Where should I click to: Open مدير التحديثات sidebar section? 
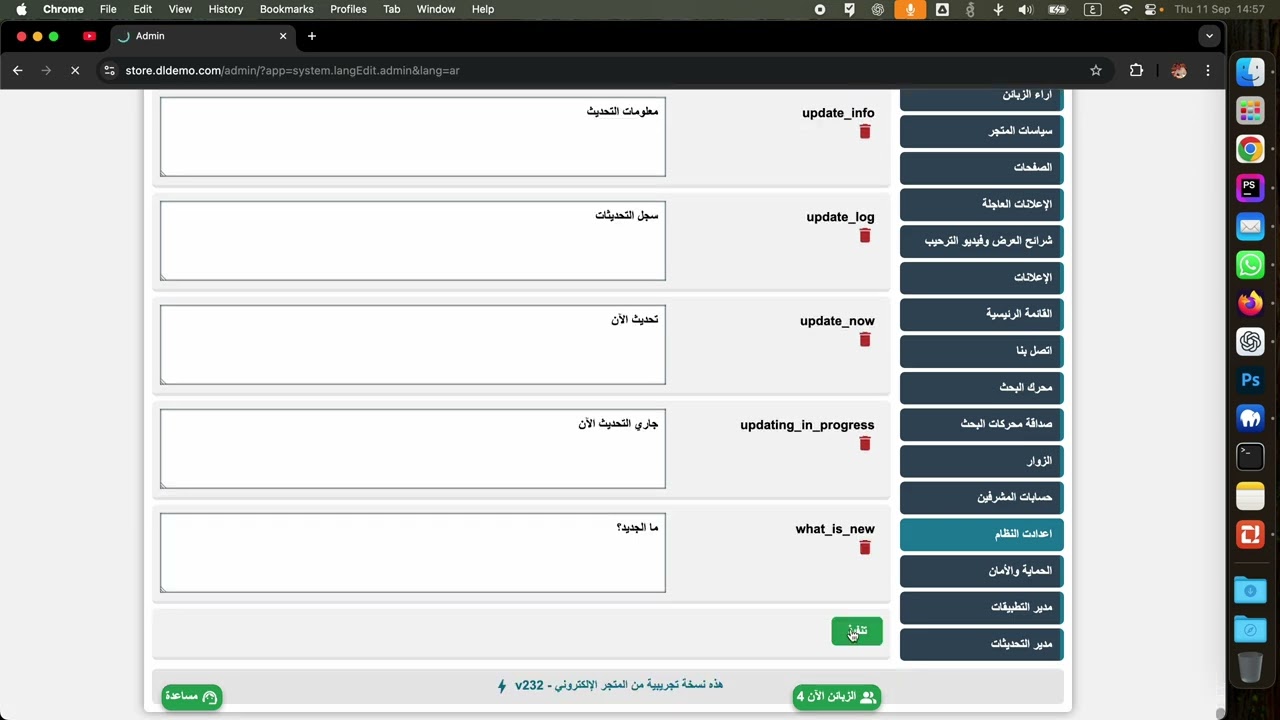[x=982, y=644]
